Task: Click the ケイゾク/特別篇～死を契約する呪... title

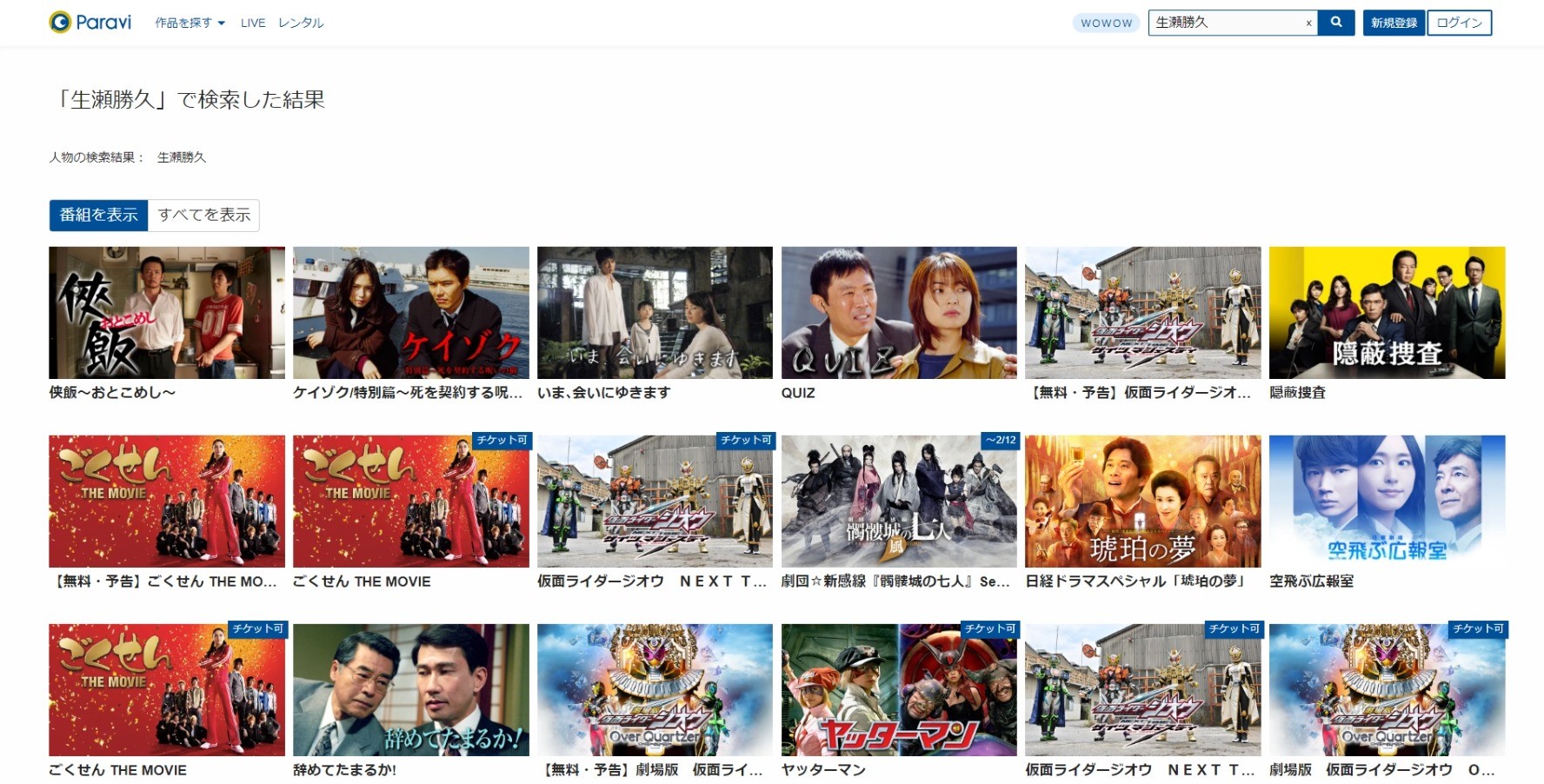Action: click(x=408, y=392)
